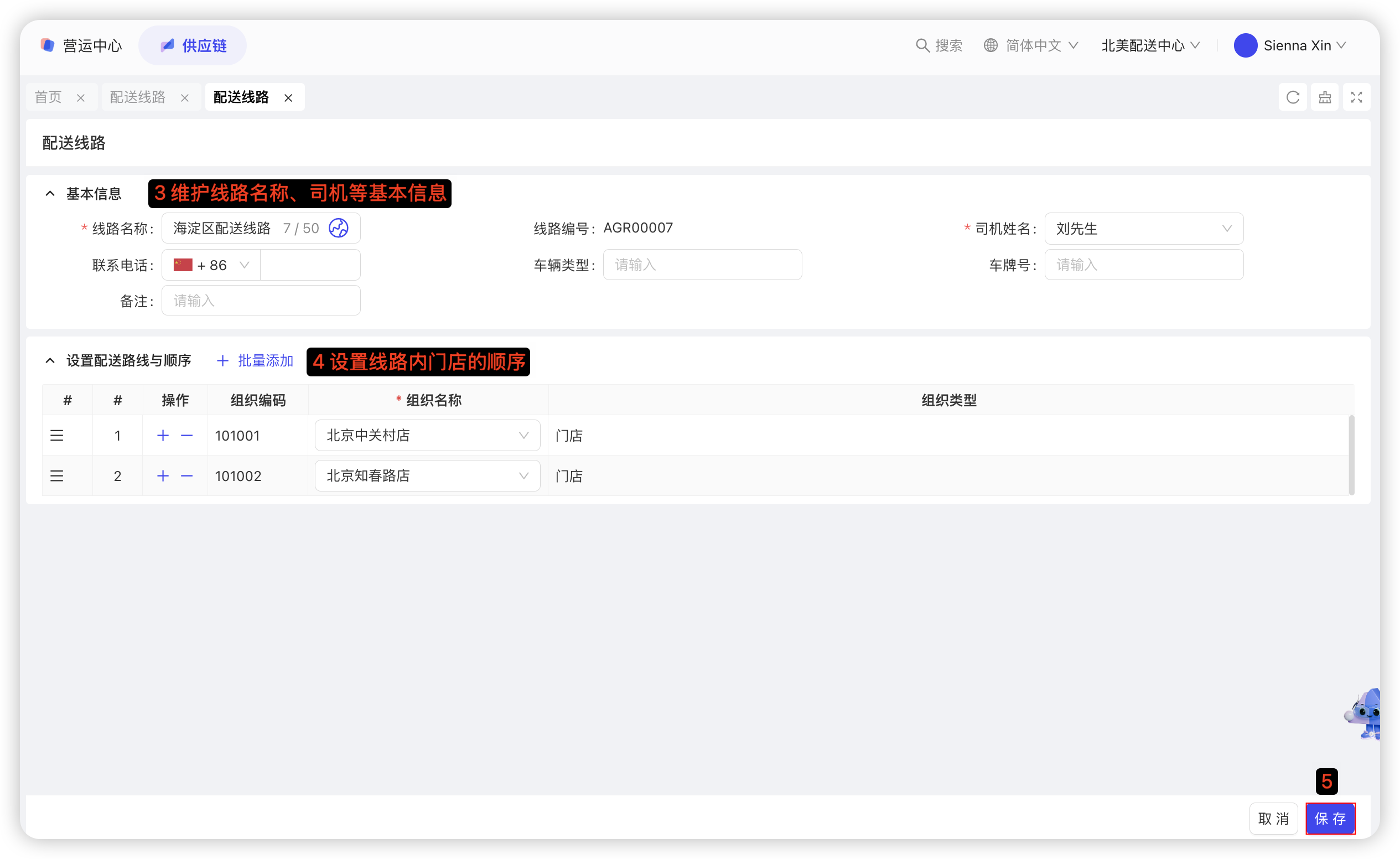This screenshot has width=1400, height=859.
Task: Click the assistant mascot icon
Action: click(x=1366, y=714)
